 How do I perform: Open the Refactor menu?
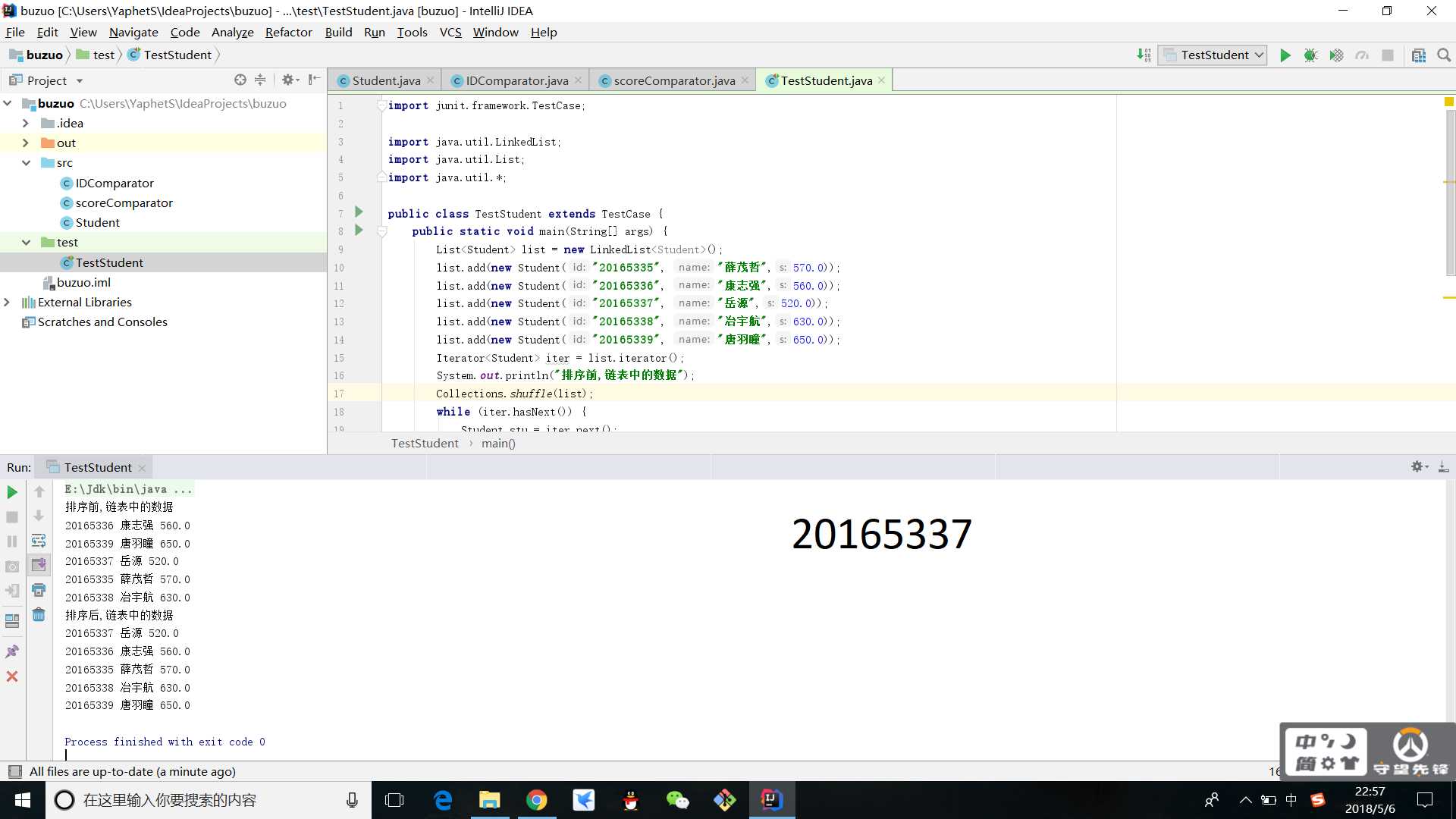point(288,32)
